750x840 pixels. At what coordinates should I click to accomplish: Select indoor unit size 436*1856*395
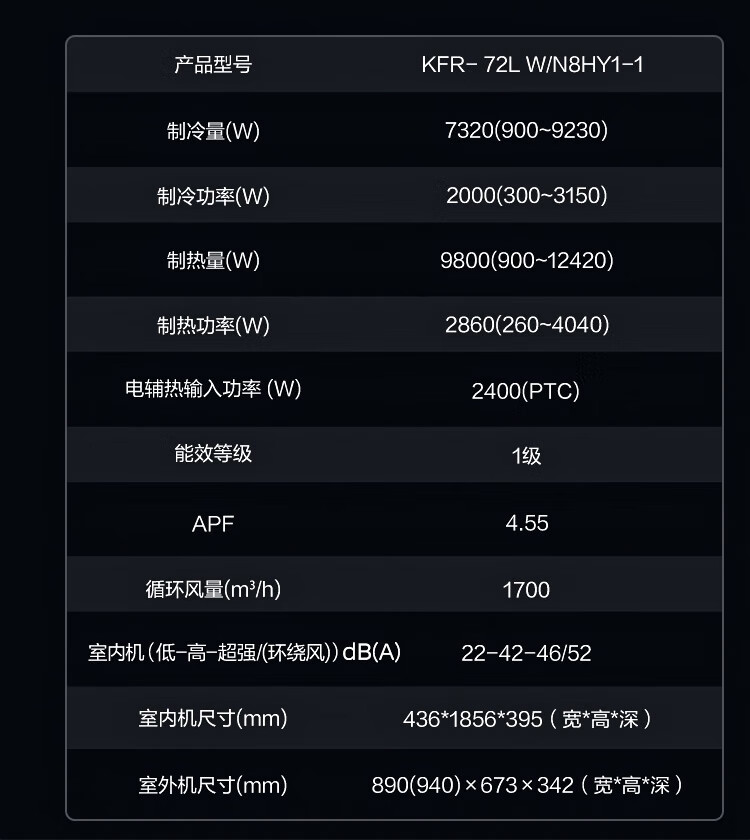(x=472, y=719)
